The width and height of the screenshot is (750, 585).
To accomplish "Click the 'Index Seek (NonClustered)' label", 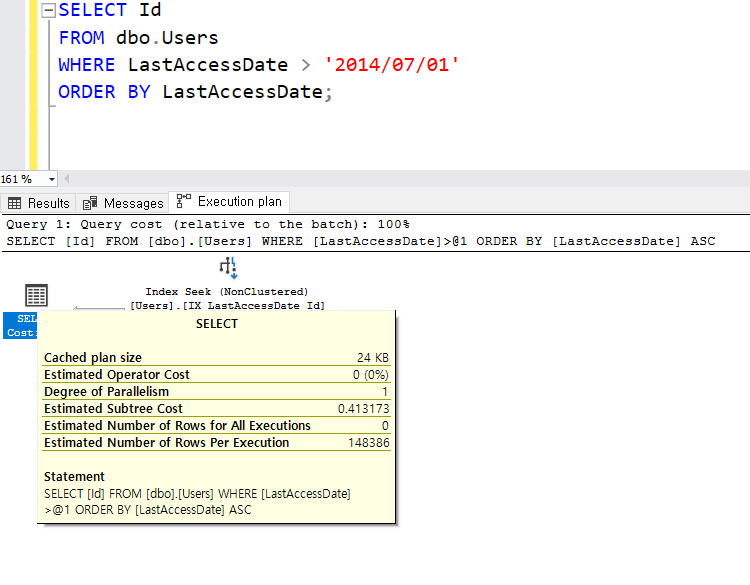I will (x=227, y=291).
